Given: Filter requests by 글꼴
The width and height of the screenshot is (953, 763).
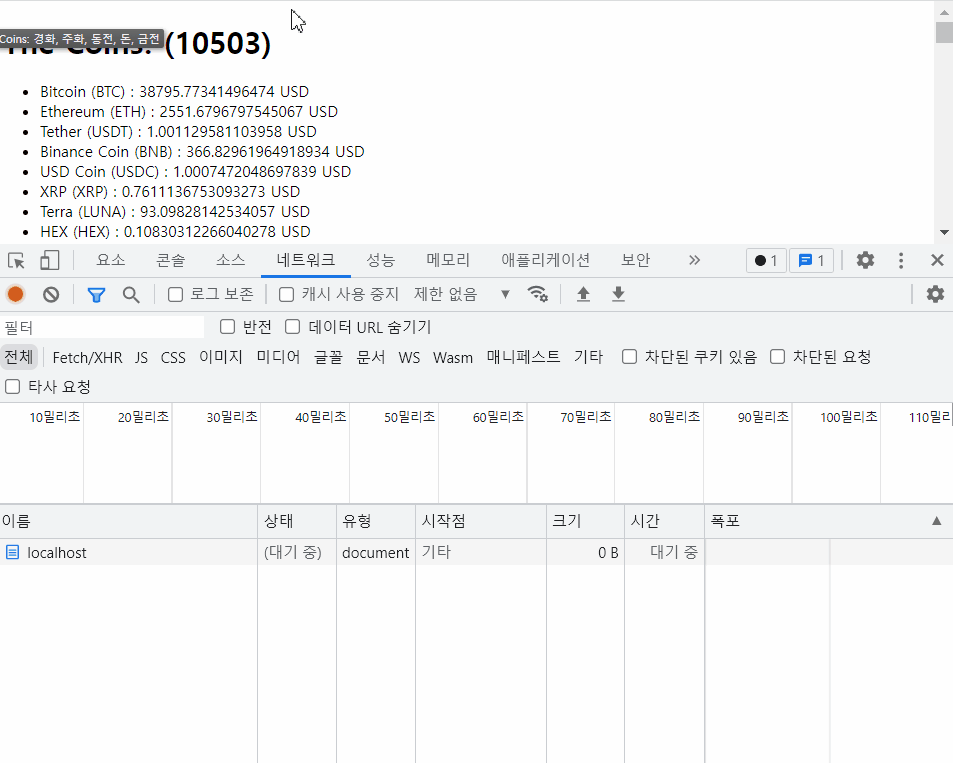Looking at the screenshot, I should [328, 357].
